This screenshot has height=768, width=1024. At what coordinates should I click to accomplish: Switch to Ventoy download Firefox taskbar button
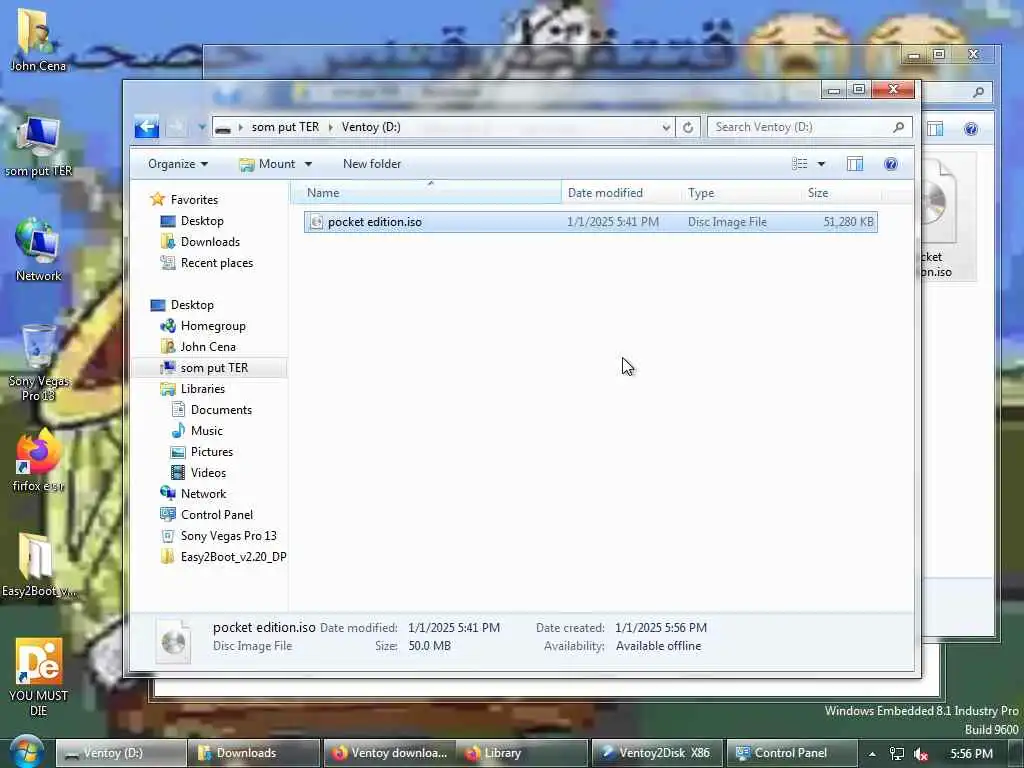click(x=388, y=753)
